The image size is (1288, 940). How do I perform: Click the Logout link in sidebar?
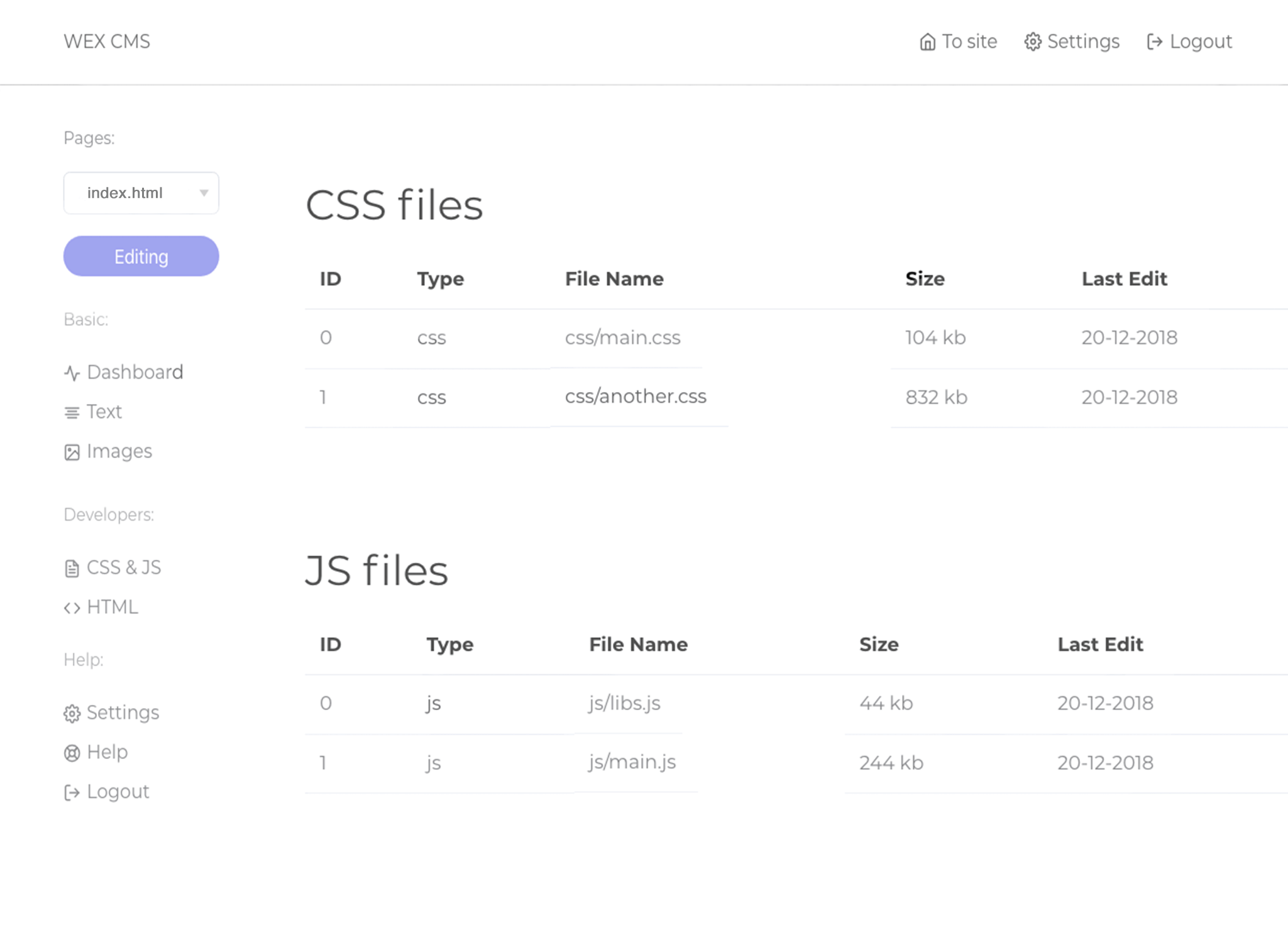pos(118,791)
